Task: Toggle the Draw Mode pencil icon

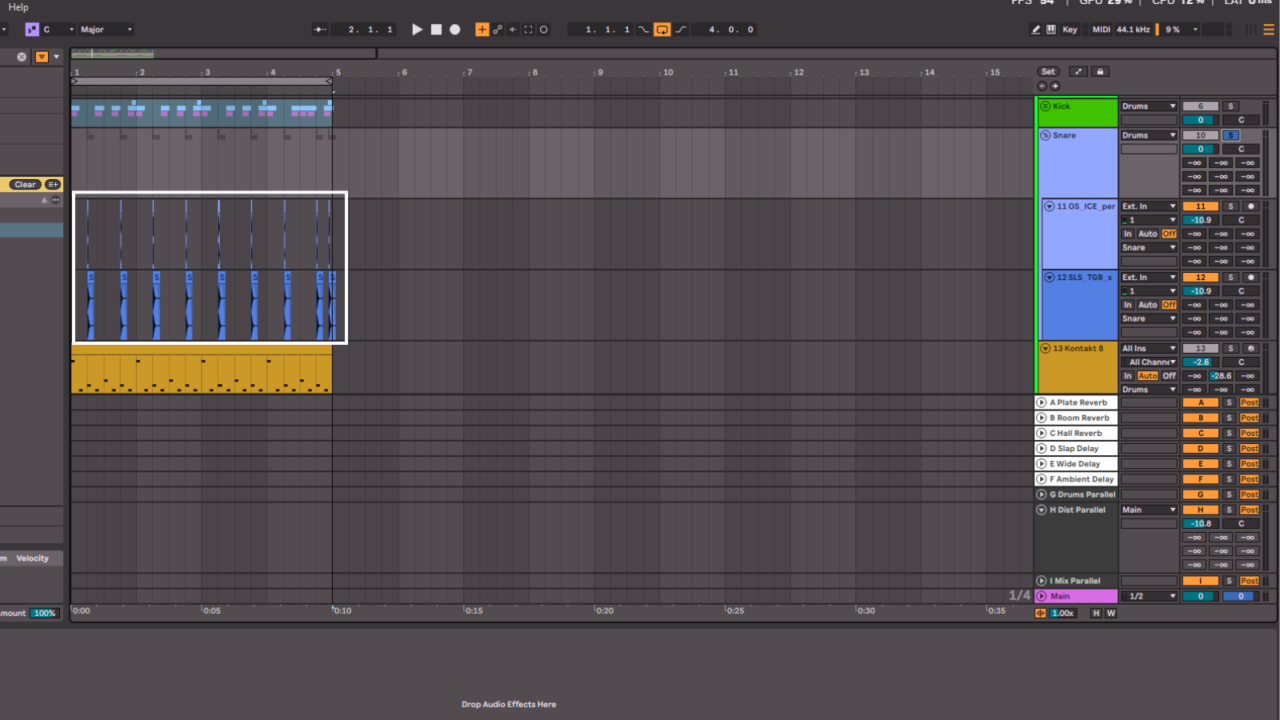Action: pyautogui.click(x=1036, y=30)
